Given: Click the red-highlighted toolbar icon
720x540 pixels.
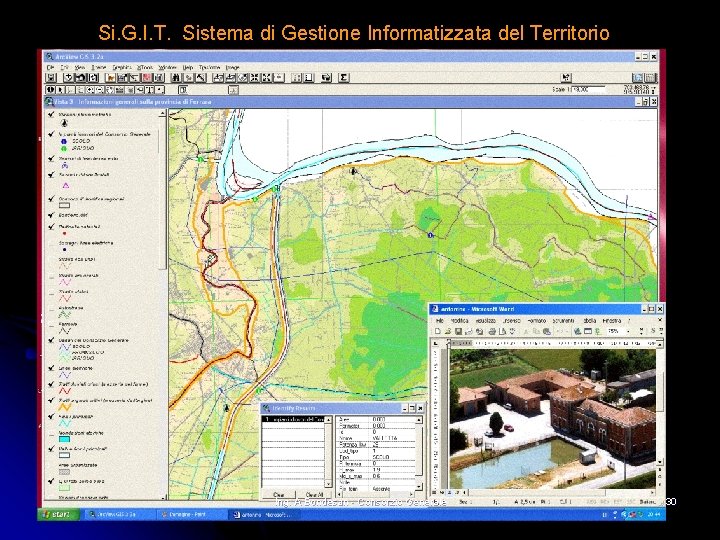Looking at the screenshot, I should 147,78.
